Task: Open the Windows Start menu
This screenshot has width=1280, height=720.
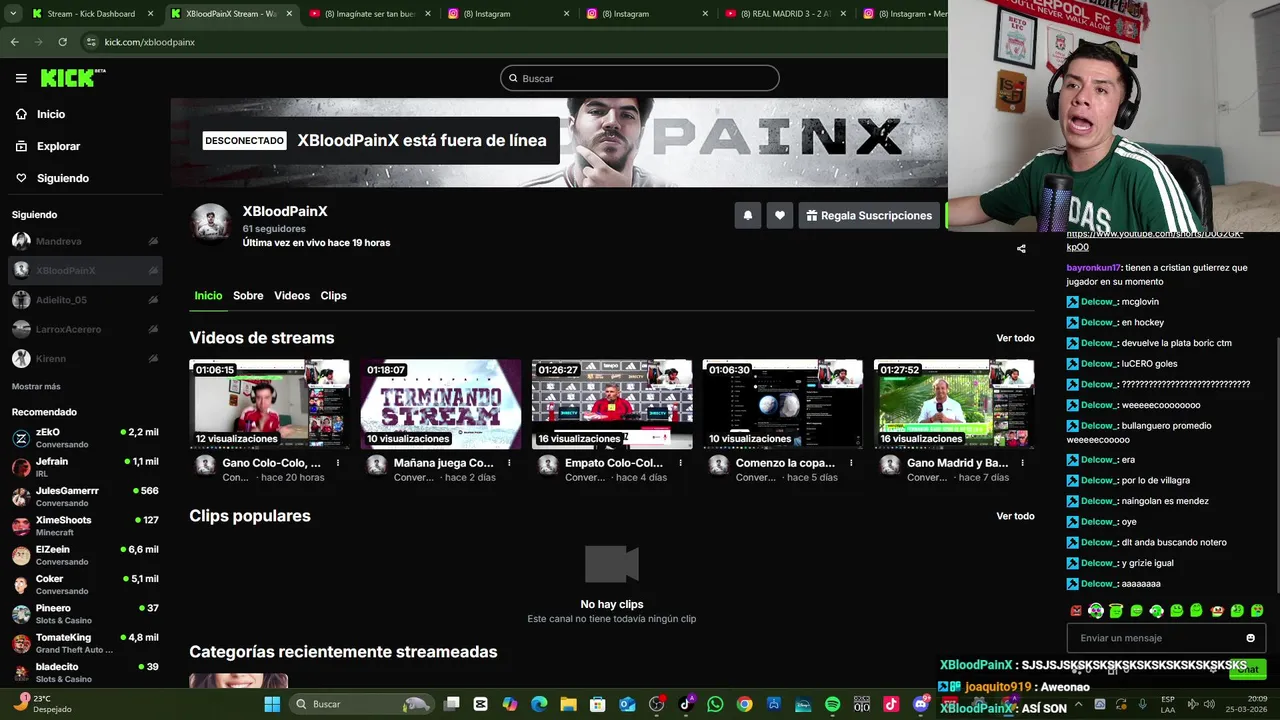Action: pos(272,704)
